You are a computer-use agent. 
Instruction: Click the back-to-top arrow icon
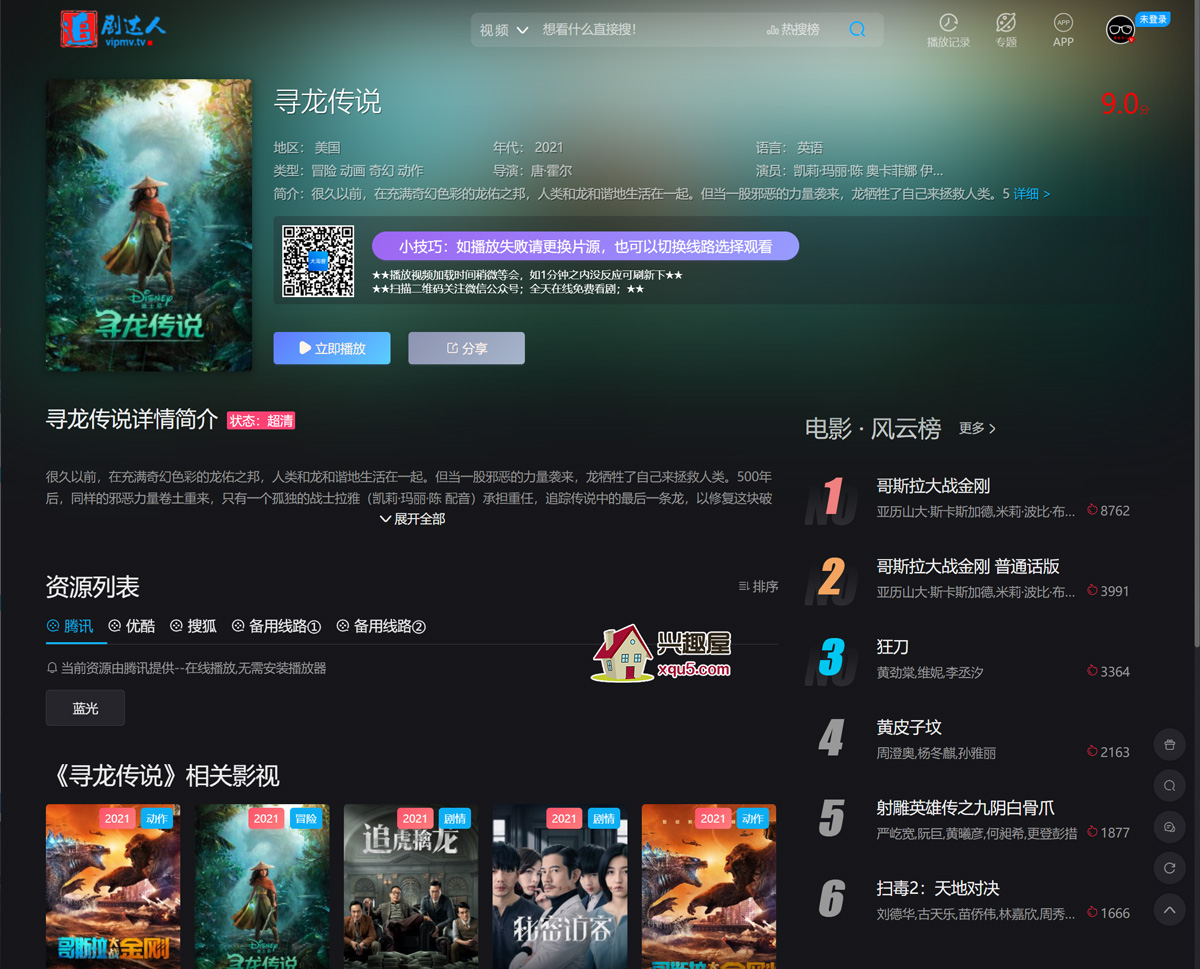(1169, 909)
